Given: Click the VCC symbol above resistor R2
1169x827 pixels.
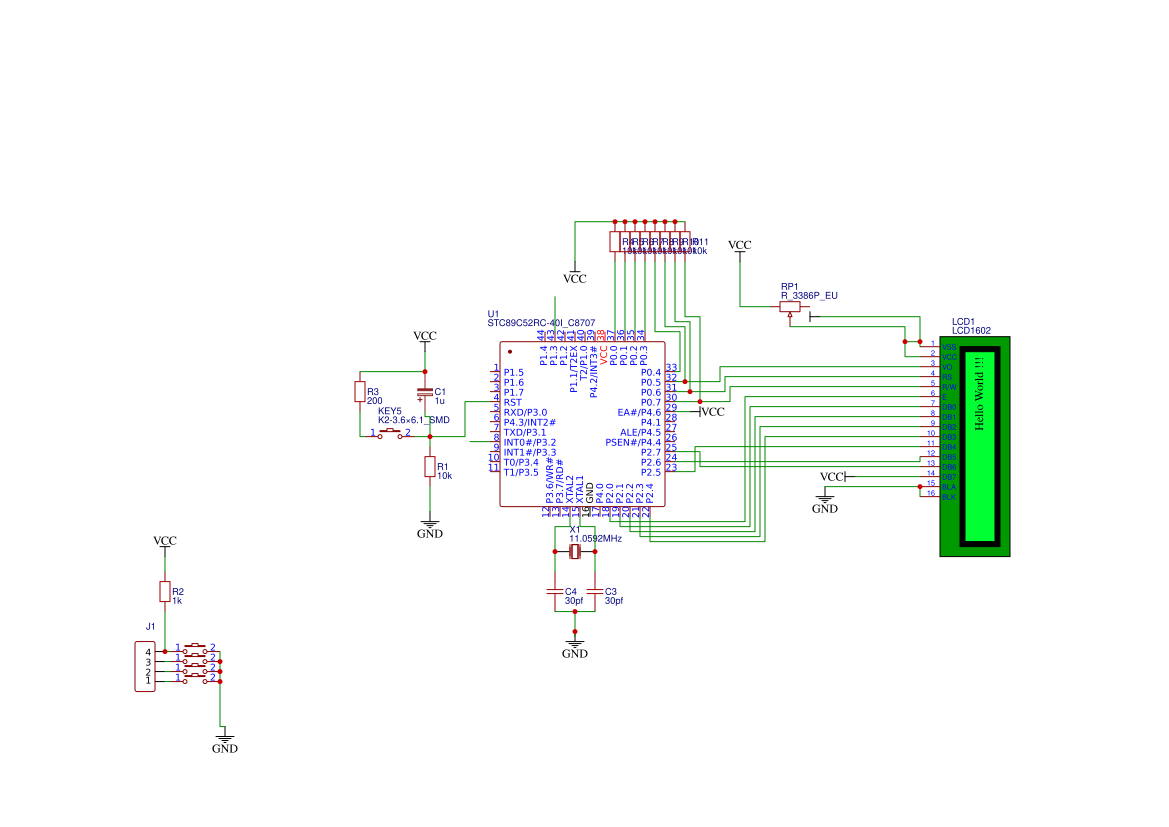Looking at the screenshot, I should tap(165, 544).
